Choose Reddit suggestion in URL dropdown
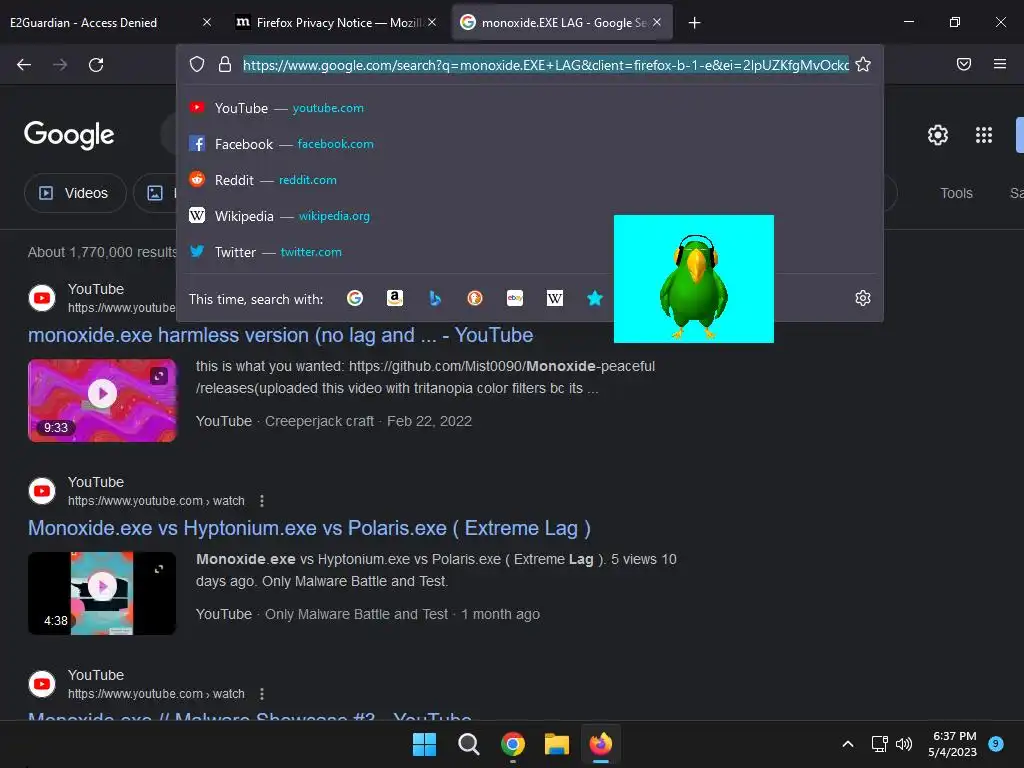Screen dimensions: 1024x768 [x=530, y=180]
